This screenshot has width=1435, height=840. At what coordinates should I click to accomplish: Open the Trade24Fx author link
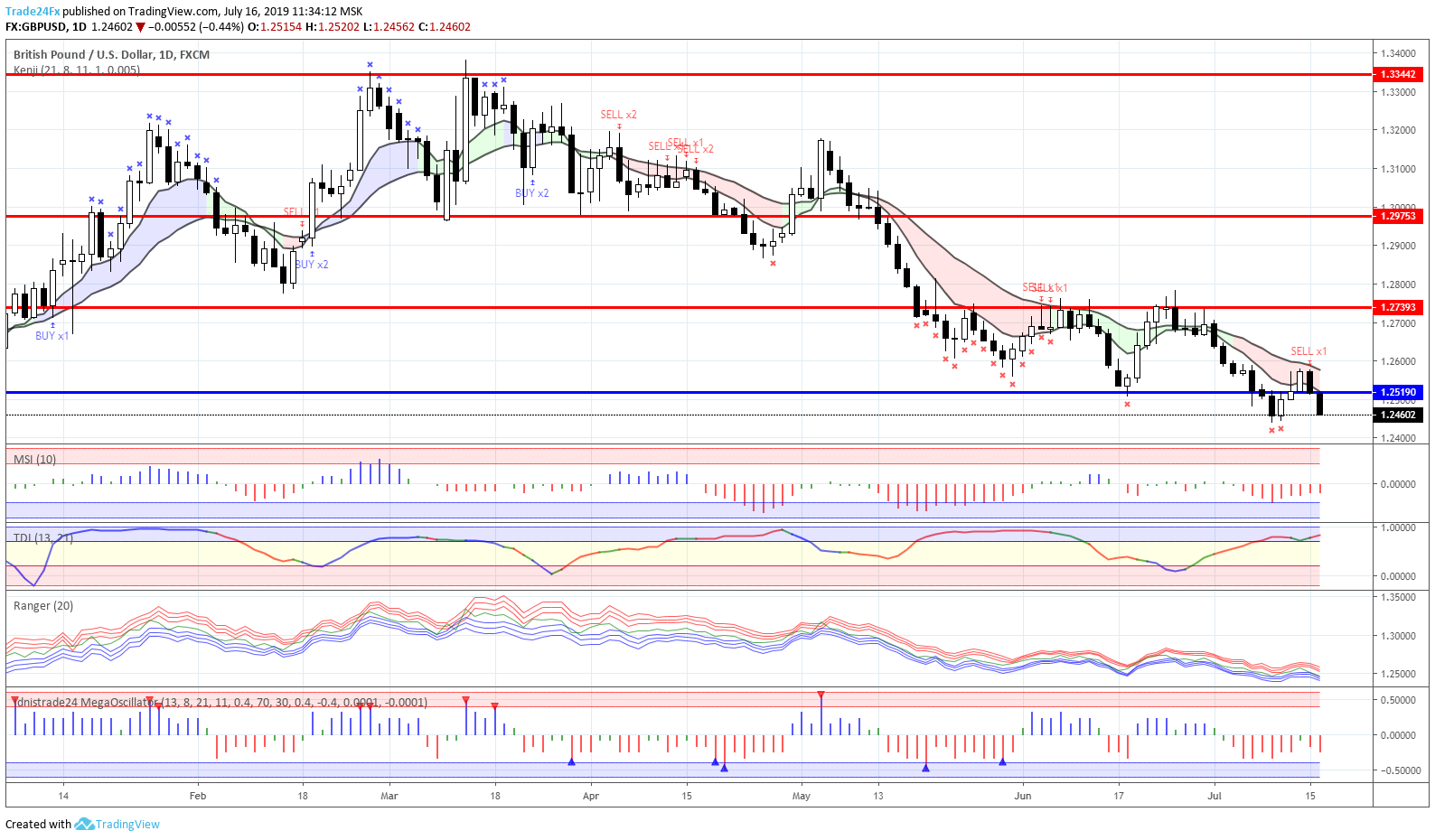[33, 12]
